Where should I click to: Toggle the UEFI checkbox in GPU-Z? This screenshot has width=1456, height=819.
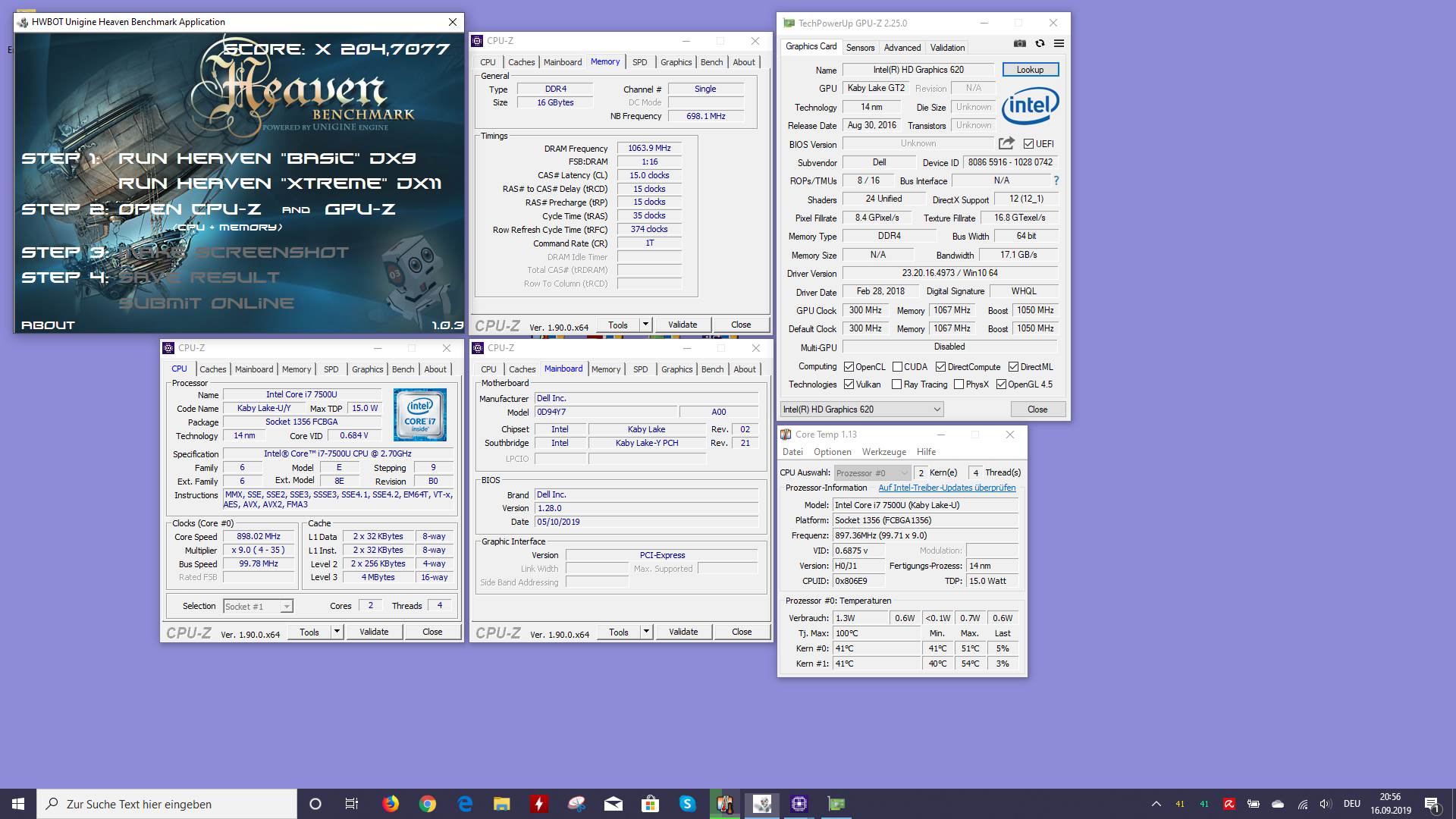[1028, 143]
